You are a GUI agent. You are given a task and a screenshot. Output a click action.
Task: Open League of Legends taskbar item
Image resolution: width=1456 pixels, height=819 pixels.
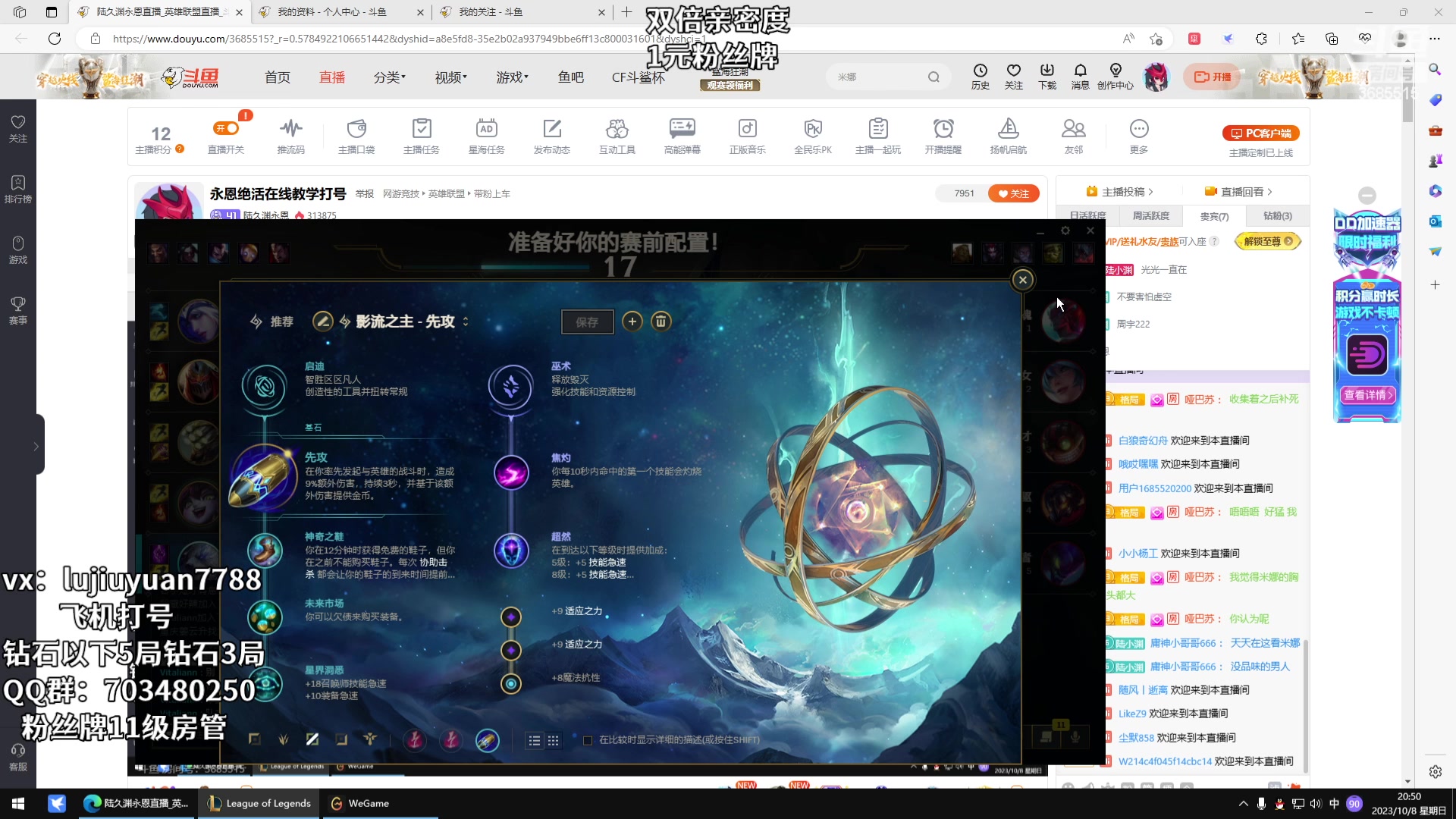pos(260,804)
